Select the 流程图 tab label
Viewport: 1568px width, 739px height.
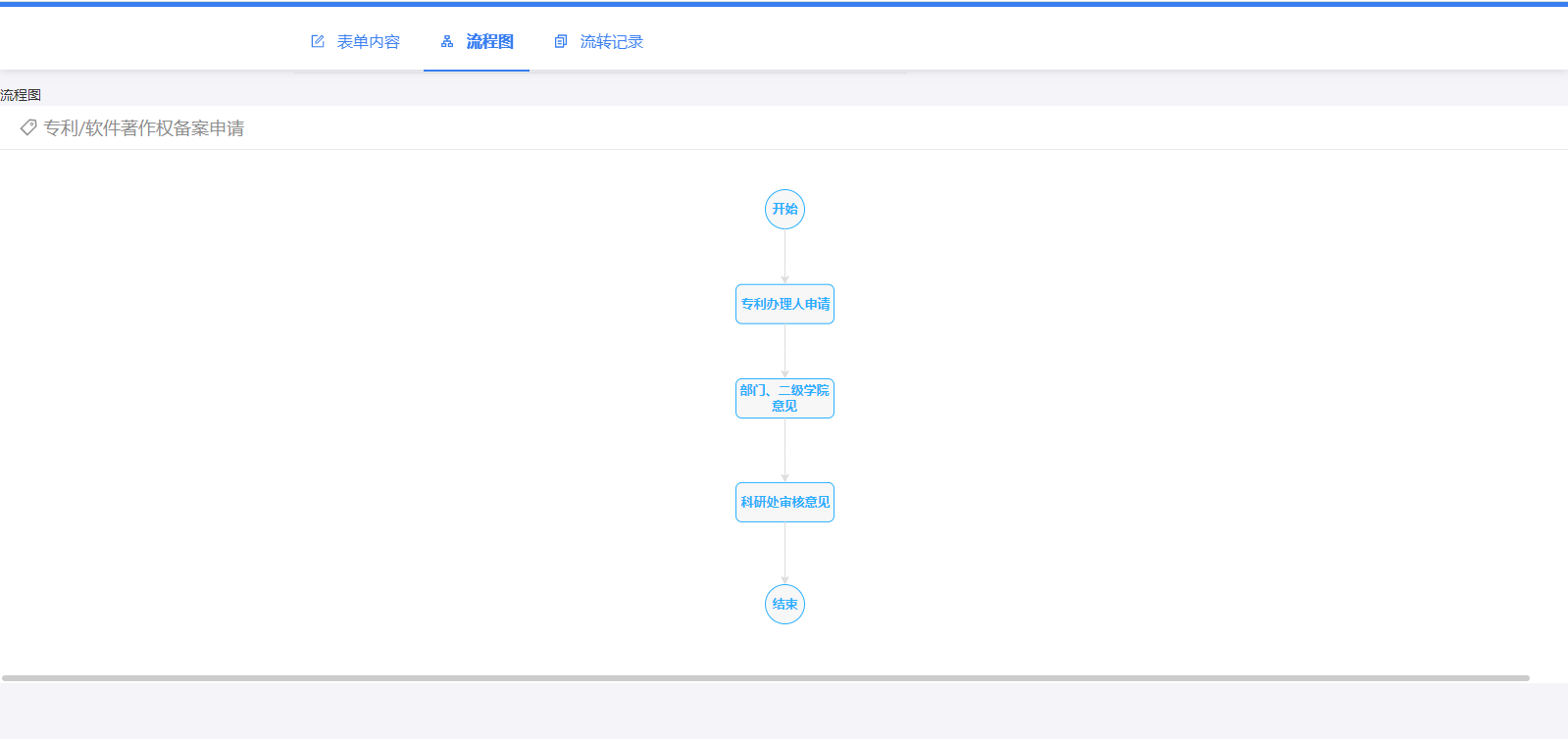point(489,42)
